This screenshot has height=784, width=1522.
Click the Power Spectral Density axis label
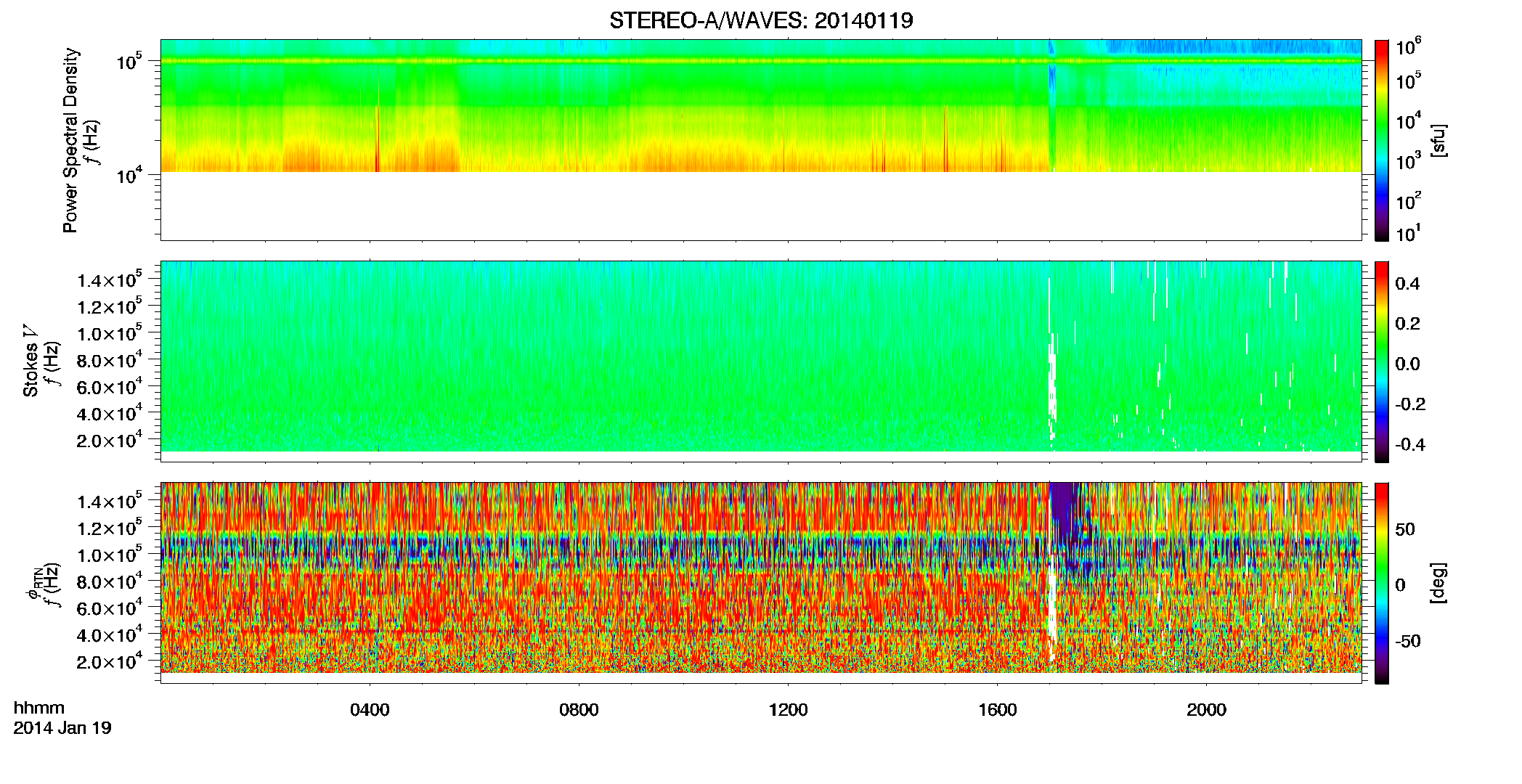tap(70, 140)
